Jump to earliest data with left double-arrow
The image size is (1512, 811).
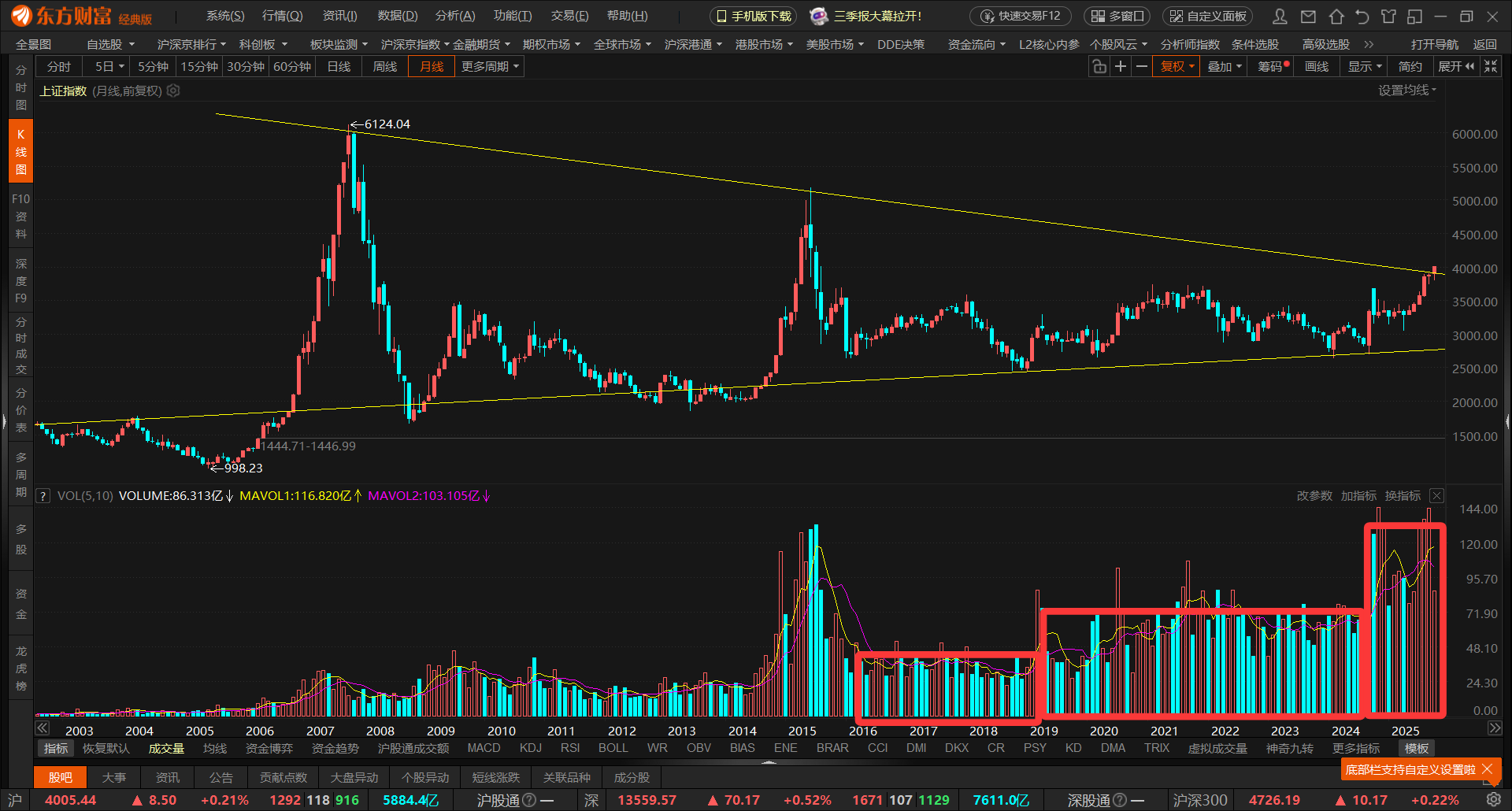pos(43,728)
